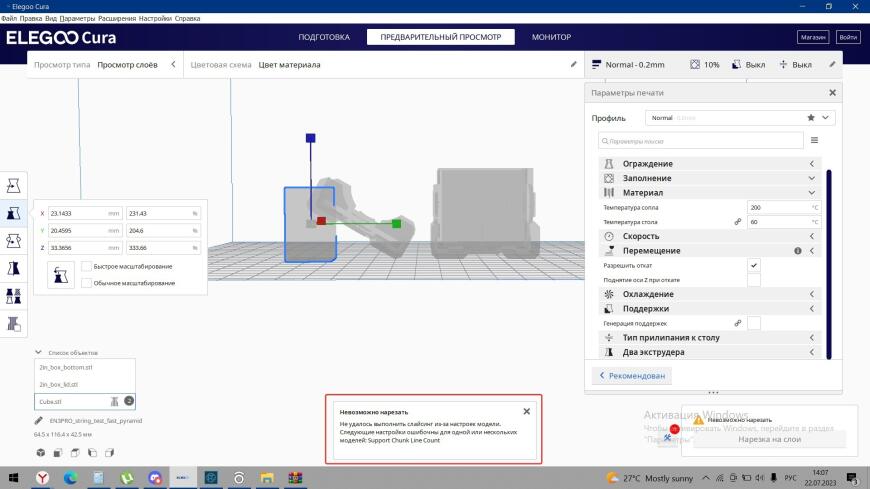The height and width of the screenshot is (489, 870).
Task: Open Microsoft Edge from taskbar
Action: [70, 478]
